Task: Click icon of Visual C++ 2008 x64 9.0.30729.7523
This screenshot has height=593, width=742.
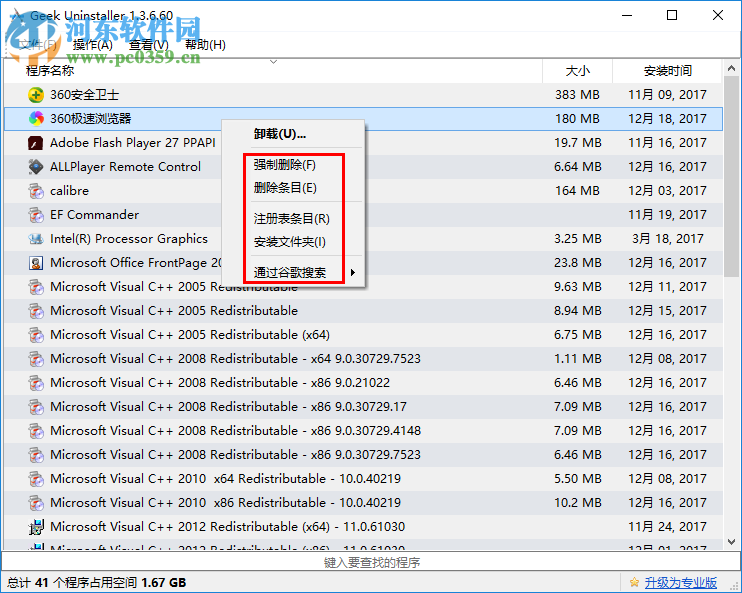Action: pyautogui.click(x=36, y=359)
